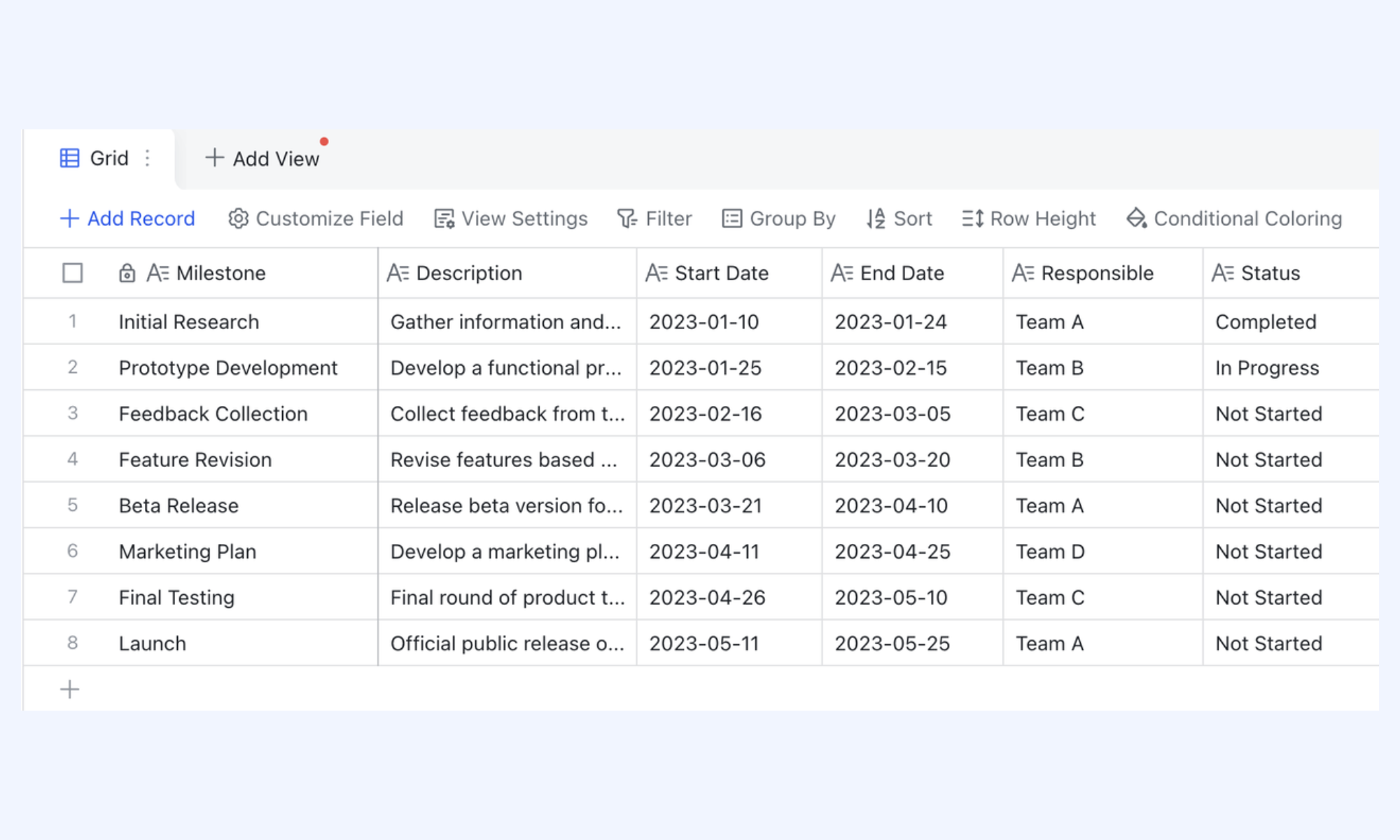Open View Settings
The width and height of the screenshot is (1400, 840).
pyautogui.click(x=511, y=218)
